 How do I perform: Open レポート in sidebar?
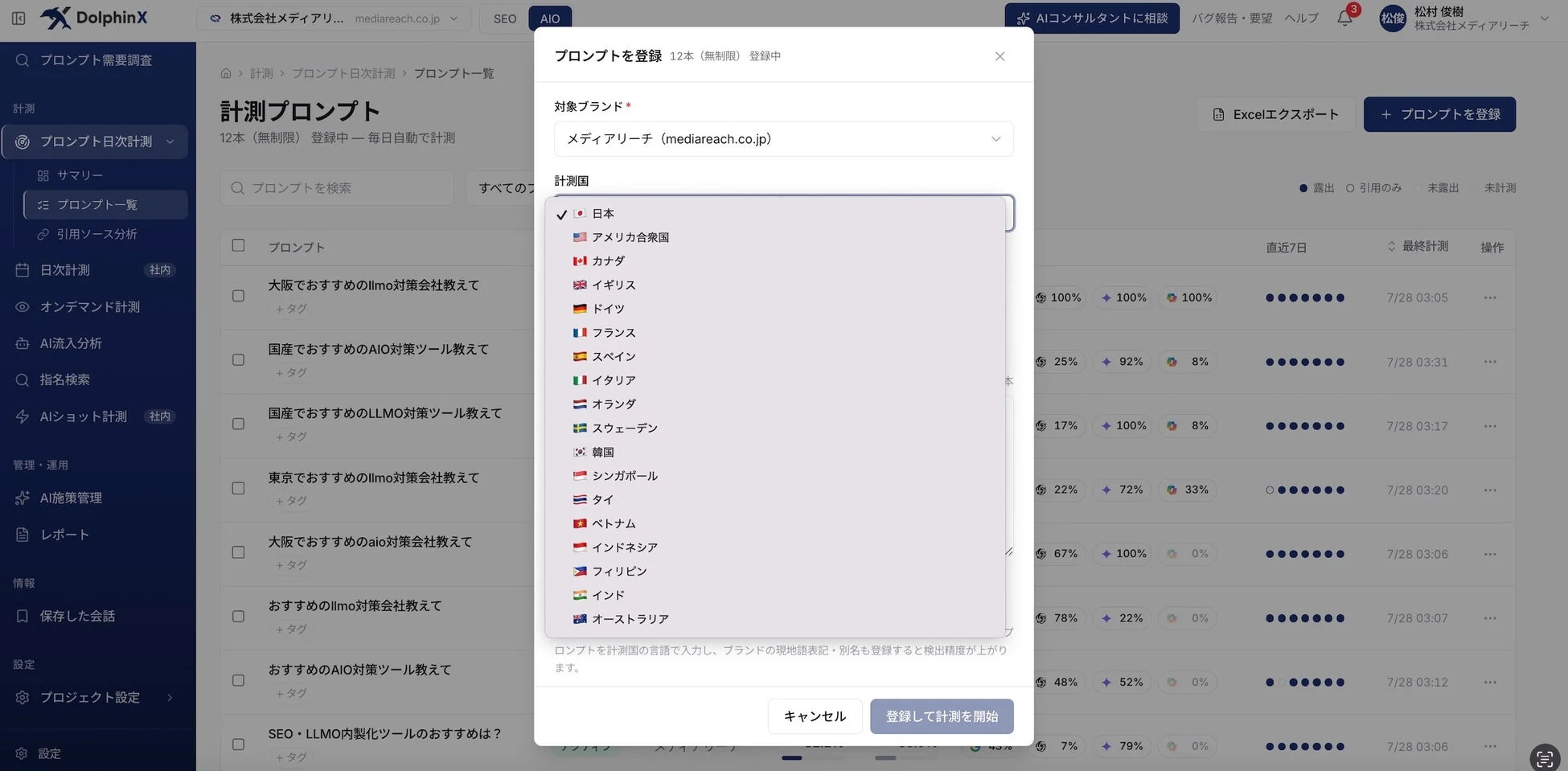point(64,535)
